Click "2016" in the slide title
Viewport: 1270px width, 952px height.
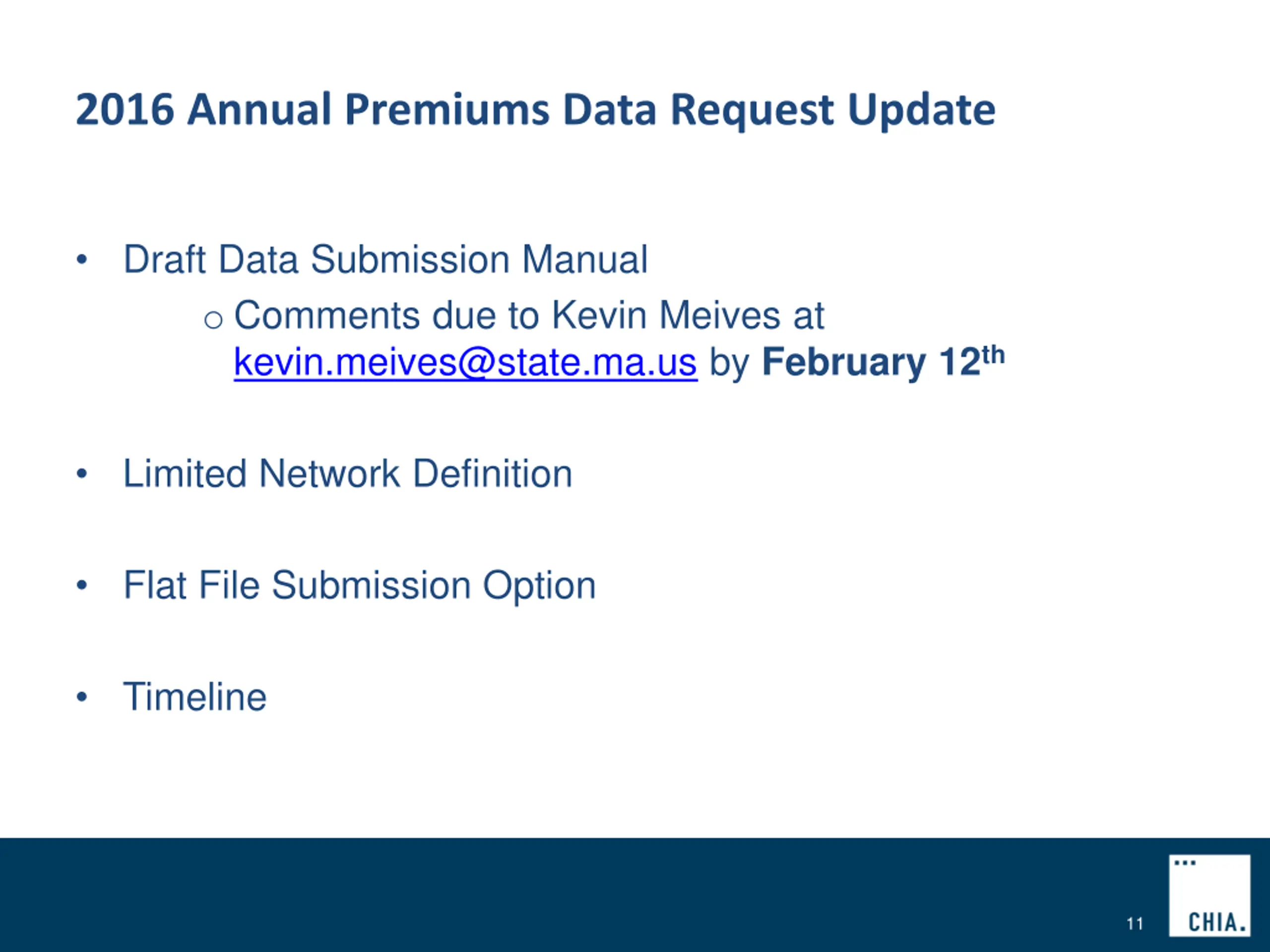(125, 110)
